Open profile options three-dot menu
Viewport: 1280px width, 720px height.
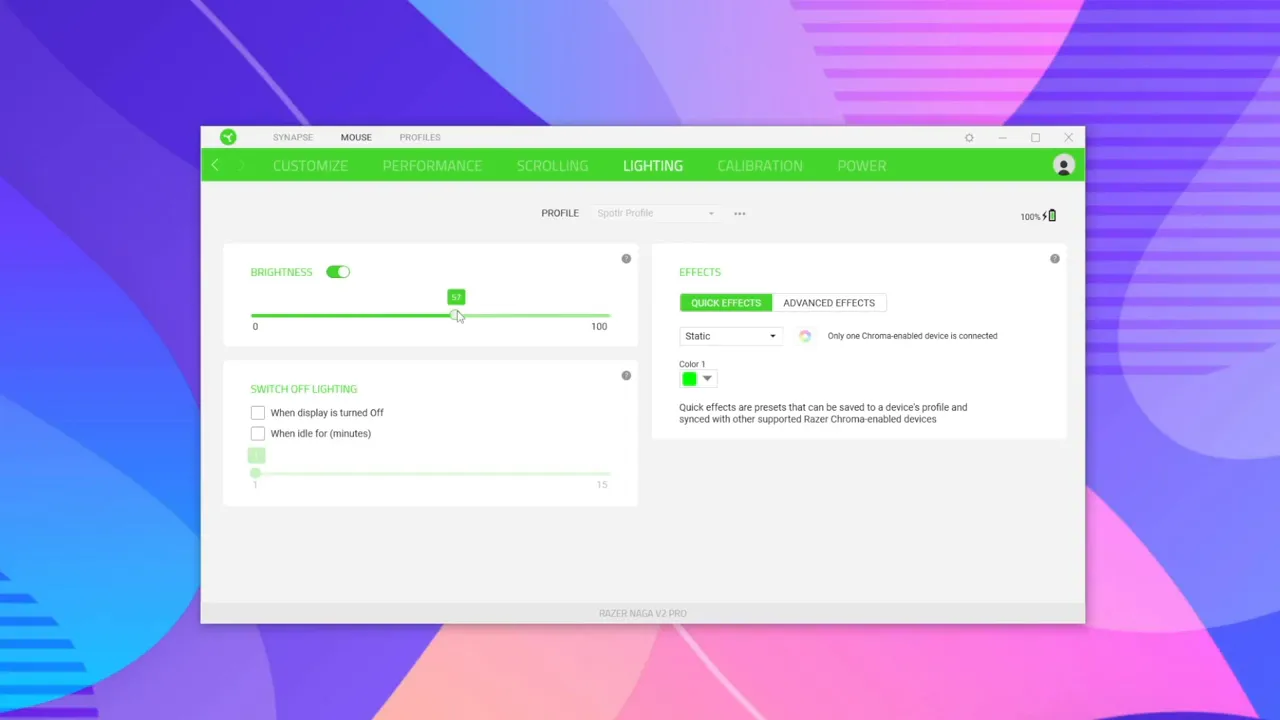pos(740,213)
